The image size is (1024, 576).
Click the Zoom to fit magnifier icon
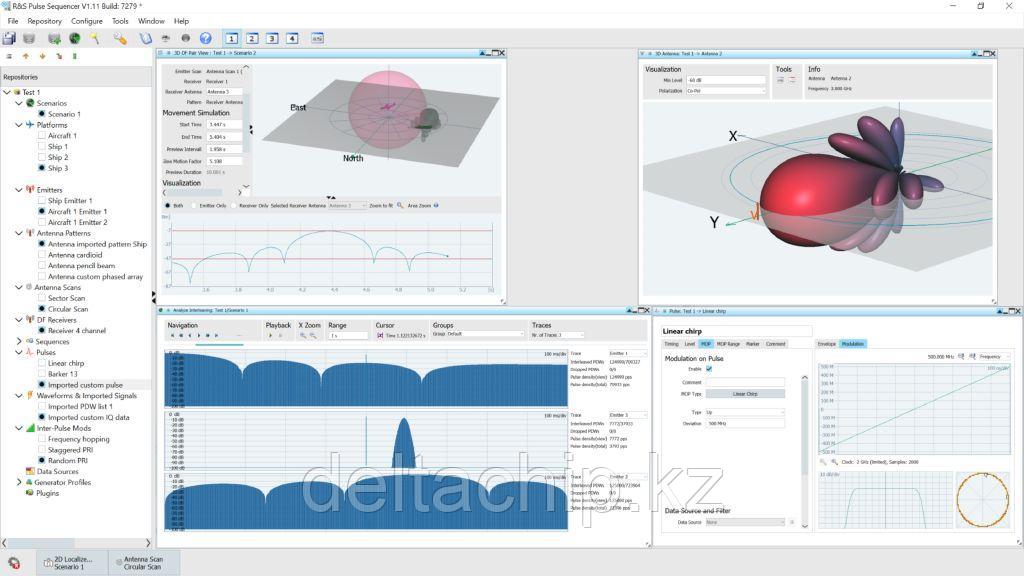tap(400, 205)
